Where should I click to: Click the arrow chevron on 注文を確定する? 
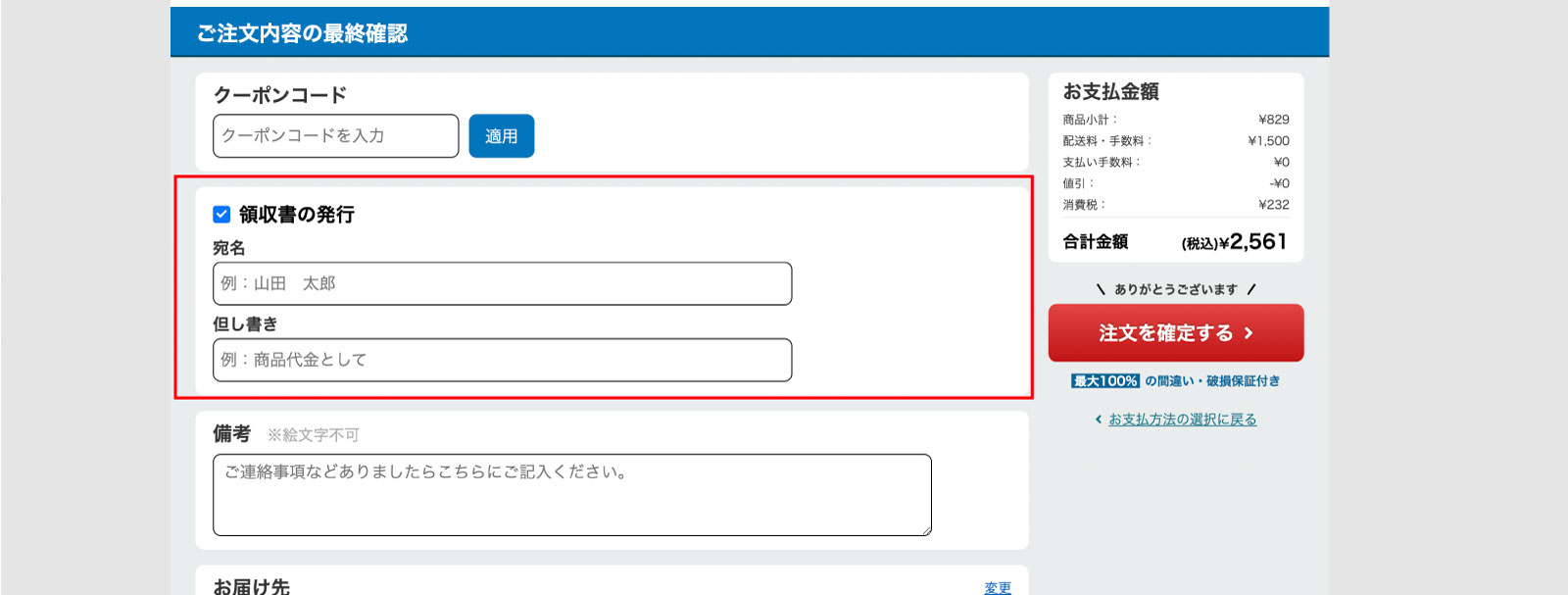[x=1249, y=333]
